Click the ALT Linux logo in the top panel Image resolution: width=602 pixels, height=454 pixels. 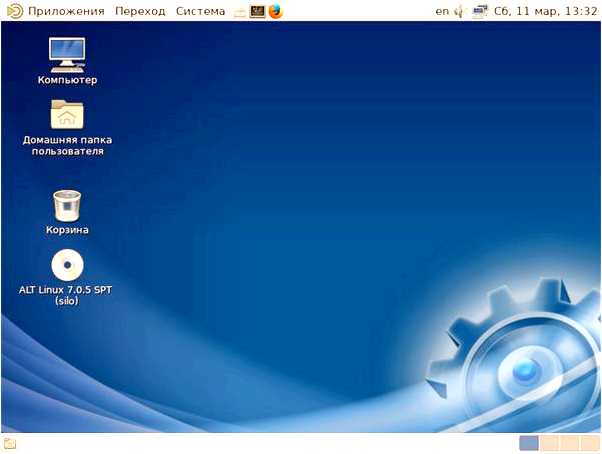(15, 11)
